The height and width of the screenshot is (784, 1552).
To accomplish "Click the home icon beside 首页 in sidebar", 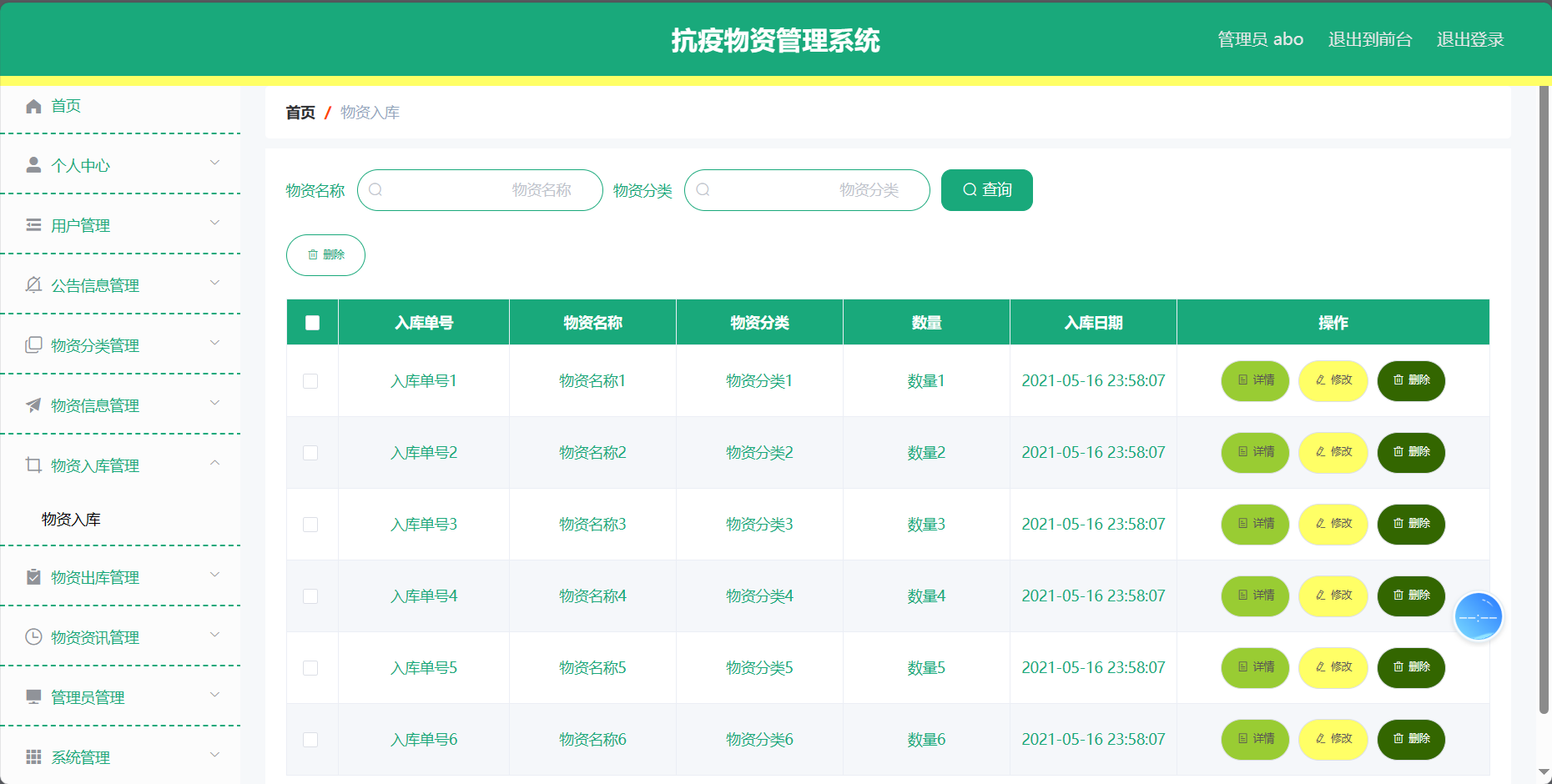I will [33, 106].
